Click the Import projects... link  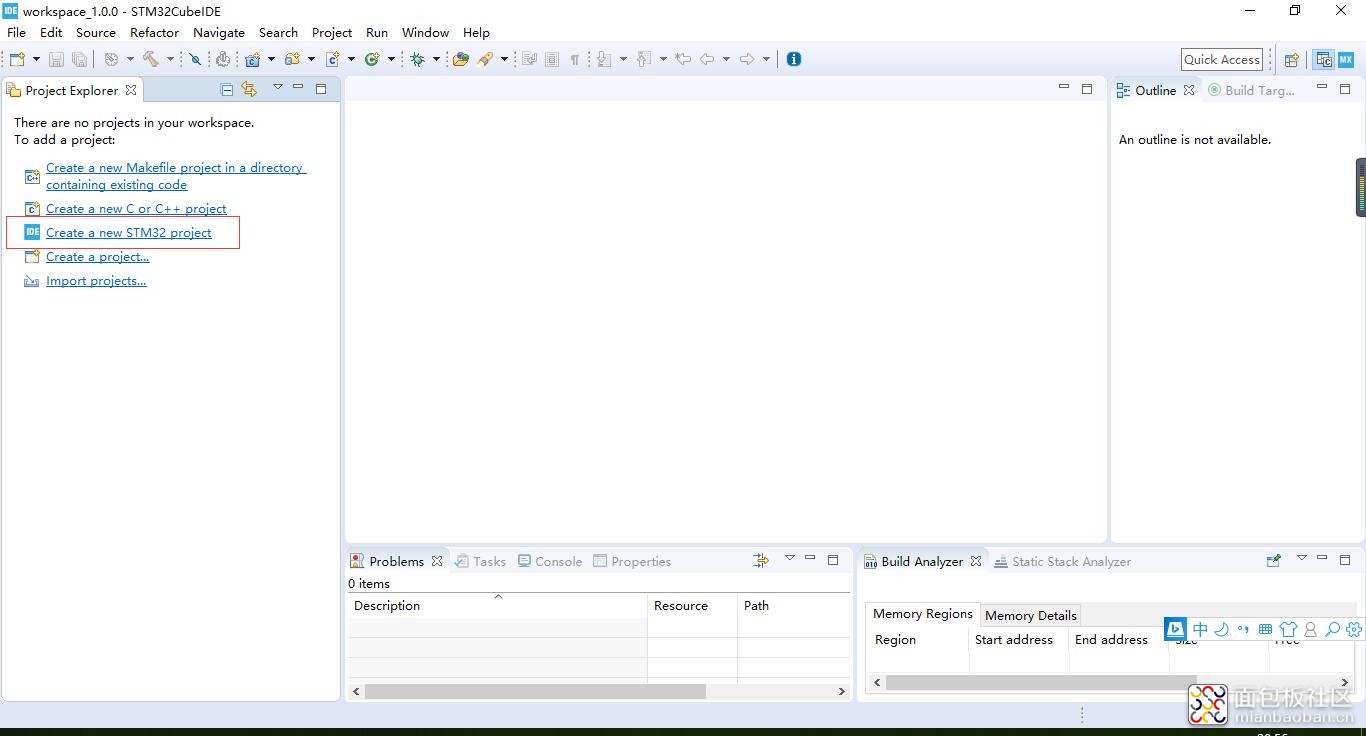[96, 281]
